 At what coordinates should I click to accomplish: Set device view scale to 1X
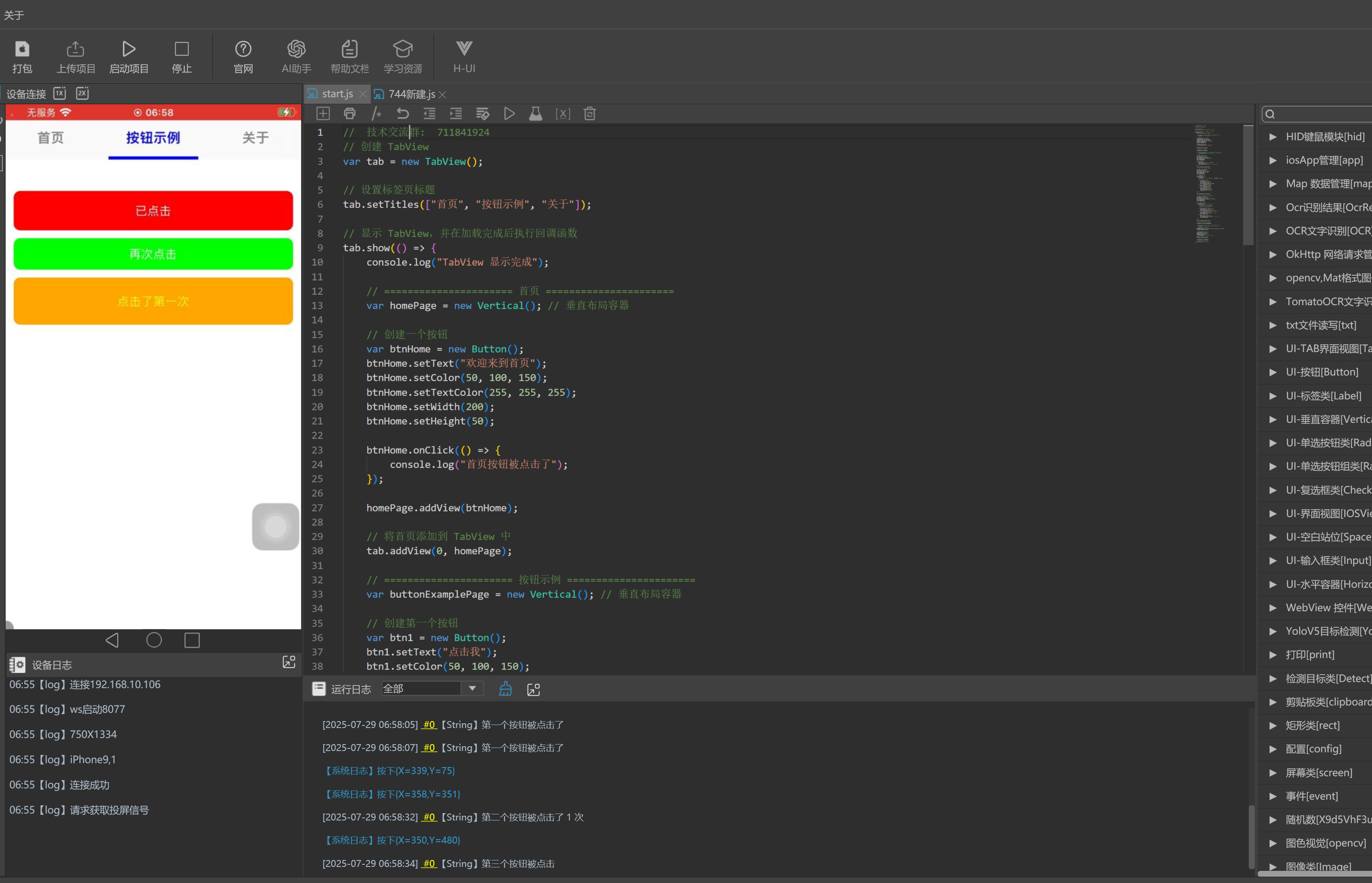tap(60, 93)
